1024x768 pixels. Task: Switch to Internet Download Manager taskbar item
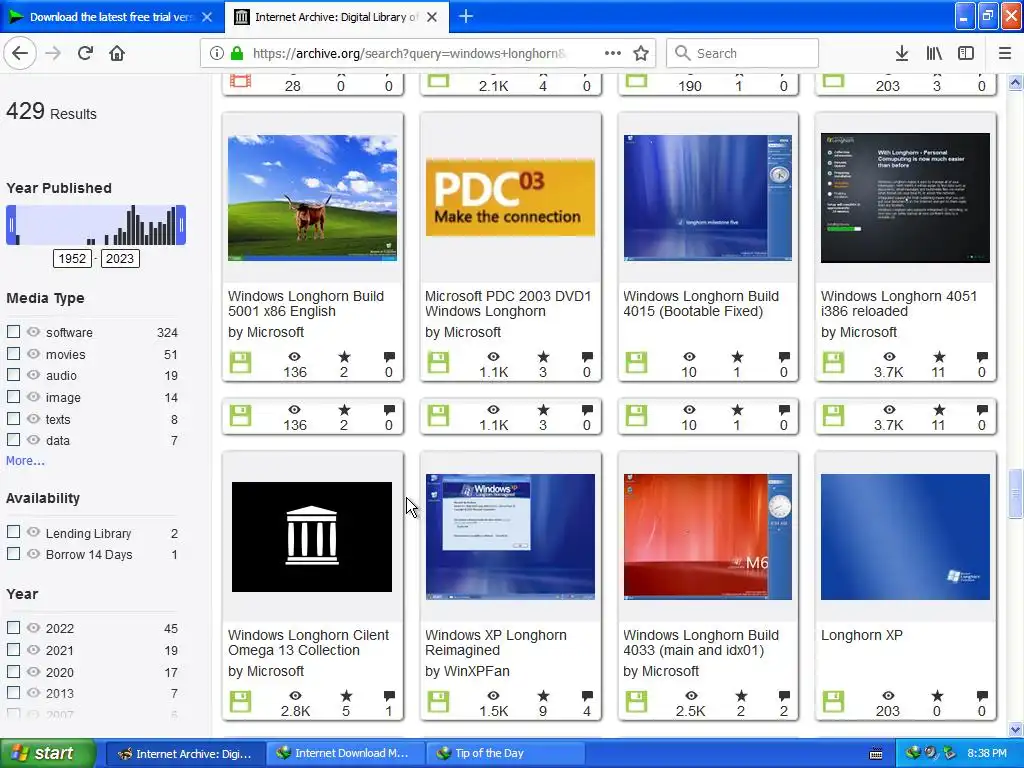pyautogui.click(x=345, y=754)
